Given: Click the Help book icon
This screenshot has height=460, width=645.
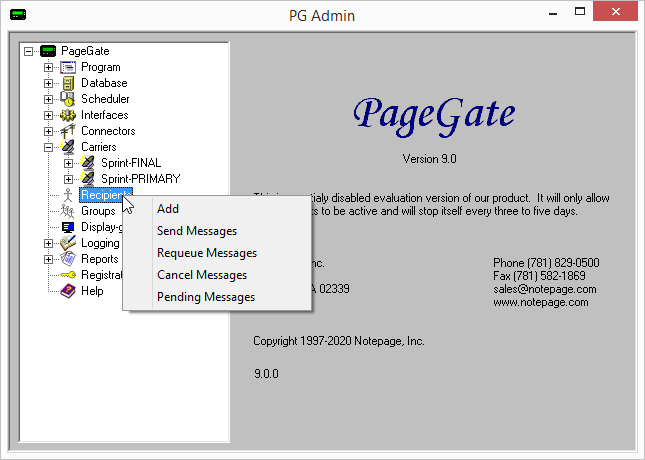Looking at the screenshot, I should click(68, 291).
